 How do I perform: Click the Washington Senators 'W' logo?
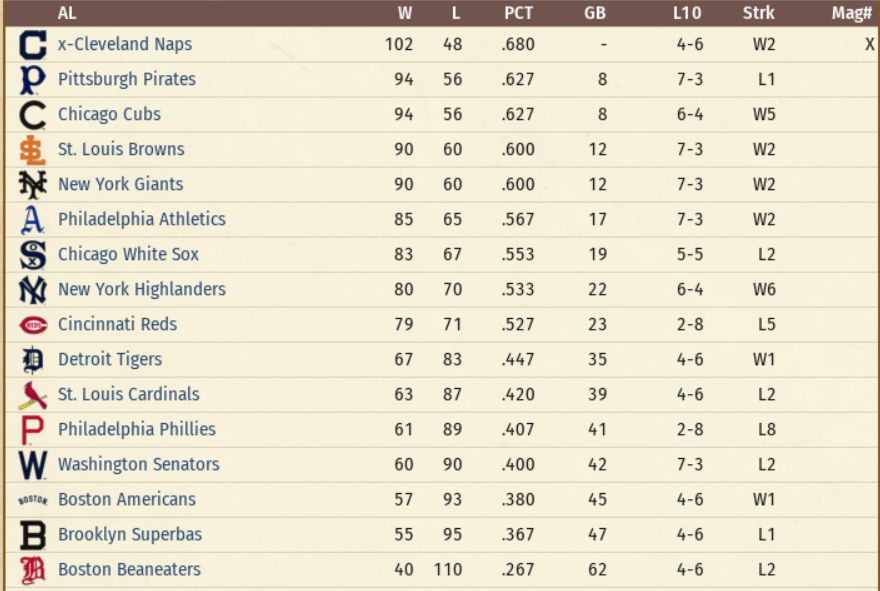[x=33, y=465]
